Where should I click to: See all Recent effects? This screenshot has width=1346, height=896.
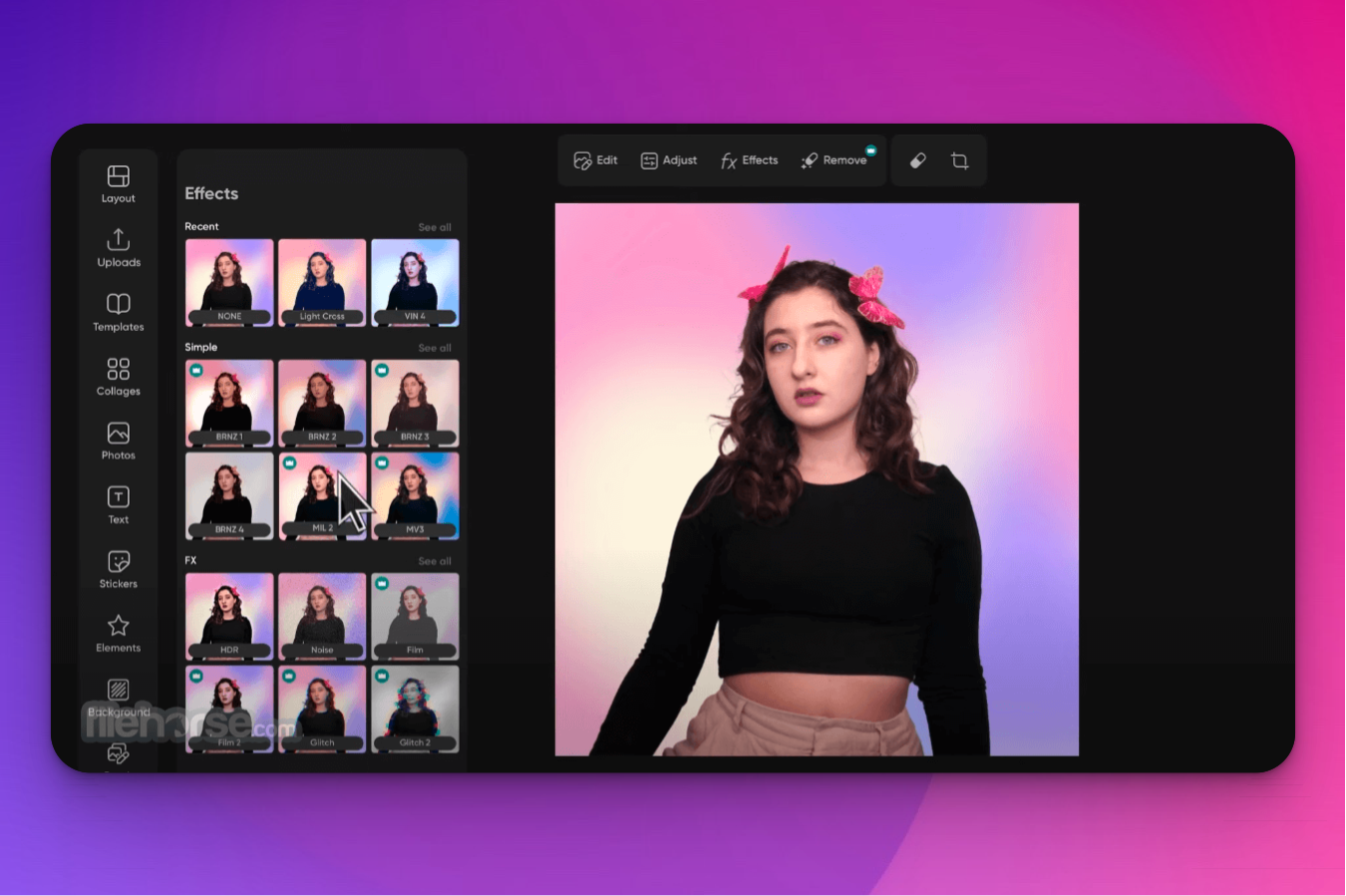point(435,227)
